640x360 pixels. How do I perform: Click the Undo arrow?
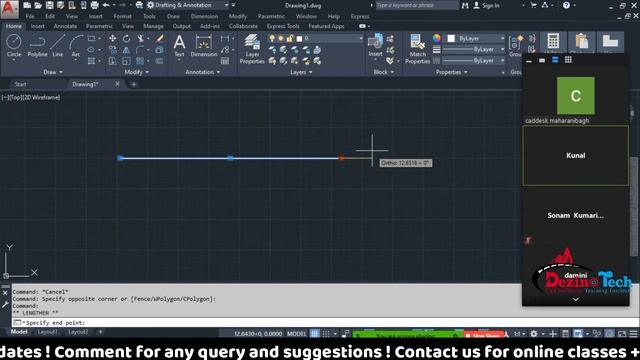click(x=106, y=5)
